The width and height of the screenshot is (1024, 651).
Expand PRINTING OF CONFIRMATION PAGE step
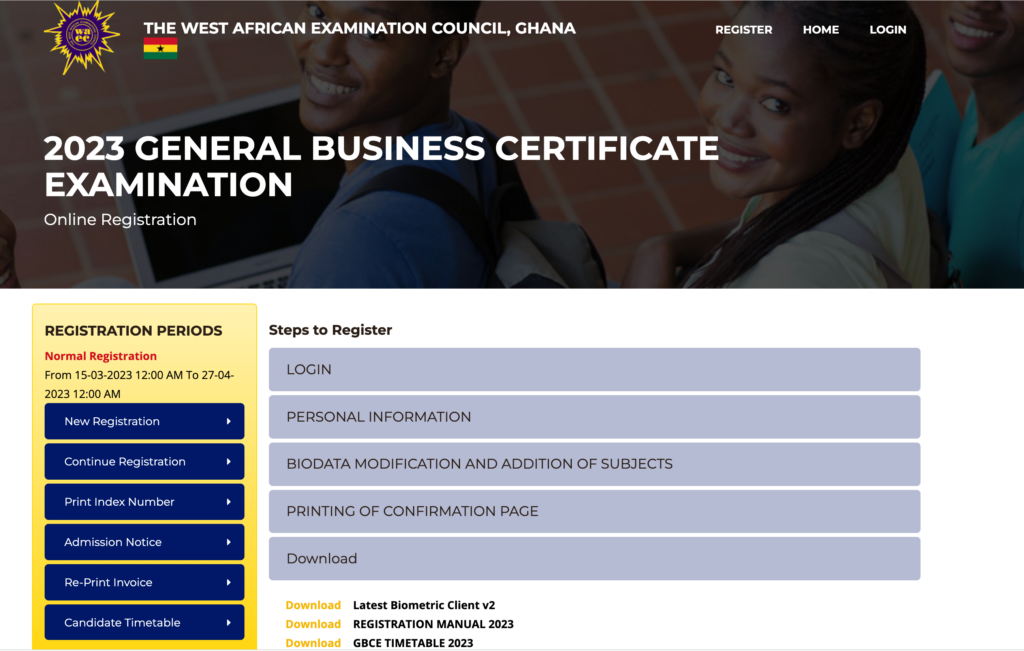pyautogui.click(x=594, y=511)
